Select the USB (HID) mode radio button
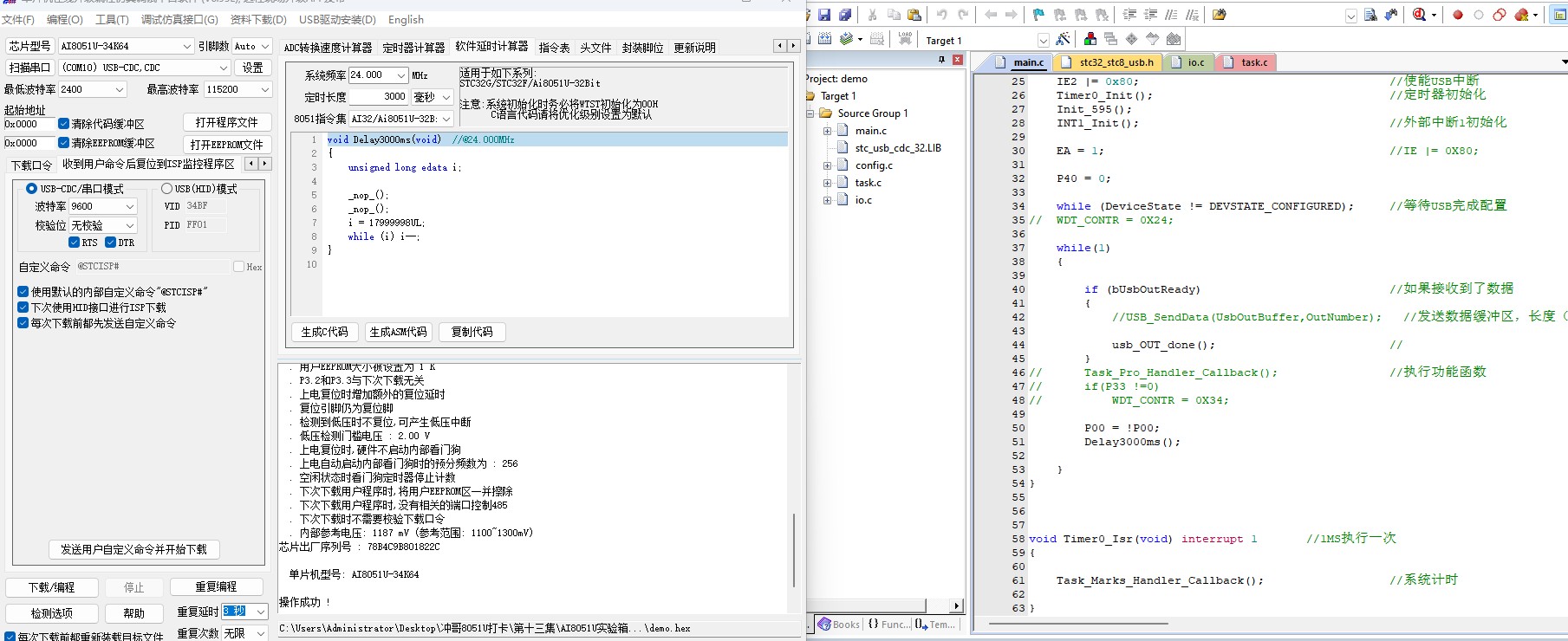Screen dimensions: 1568x641 (x=166, y=188)
